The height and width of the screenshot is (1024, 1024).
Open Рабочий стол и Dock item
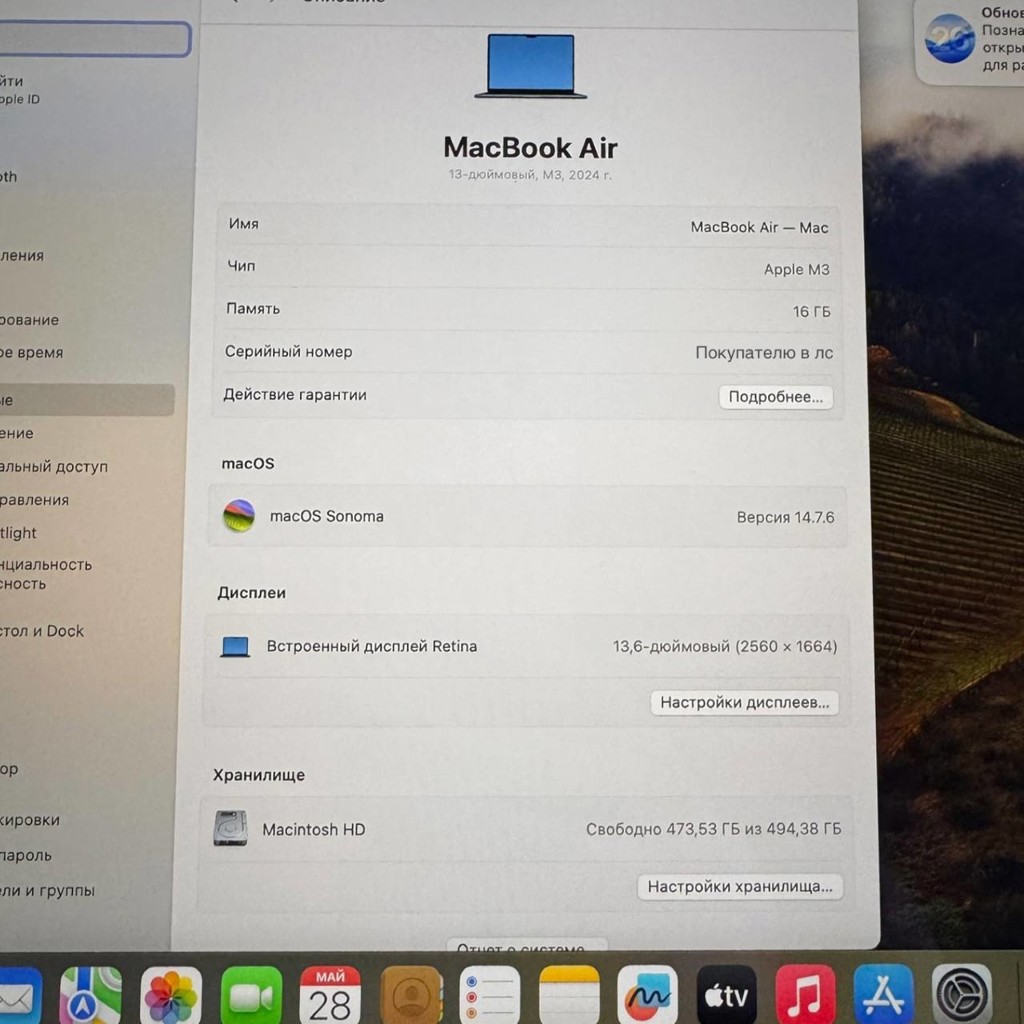tap(42, 631)
